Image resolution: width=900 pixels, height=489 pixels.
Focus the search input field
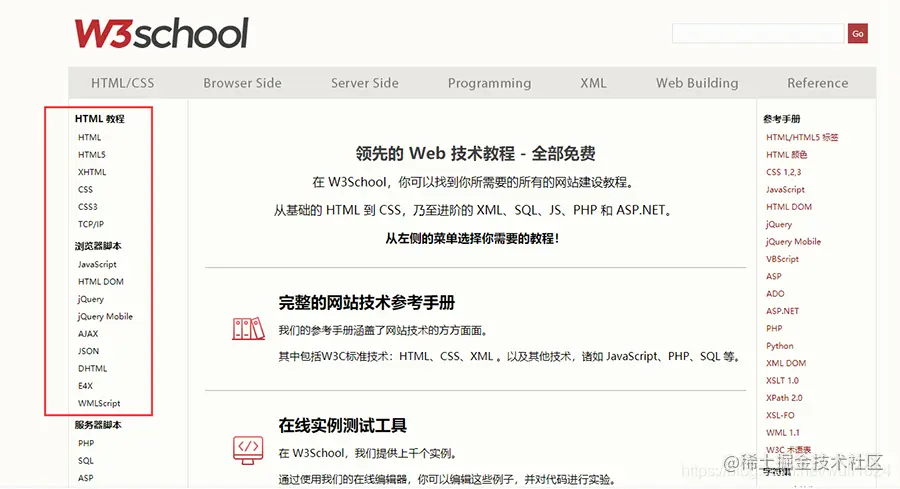coord(758,34)
